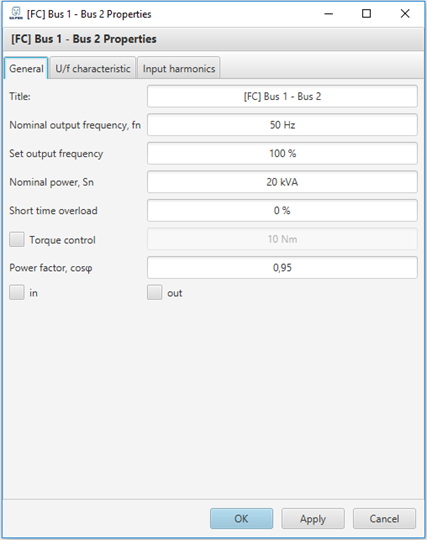The height and width of the screenshot is (540, 427).
Task: Open the Input harmonics tab
Action: click(179, 68)
